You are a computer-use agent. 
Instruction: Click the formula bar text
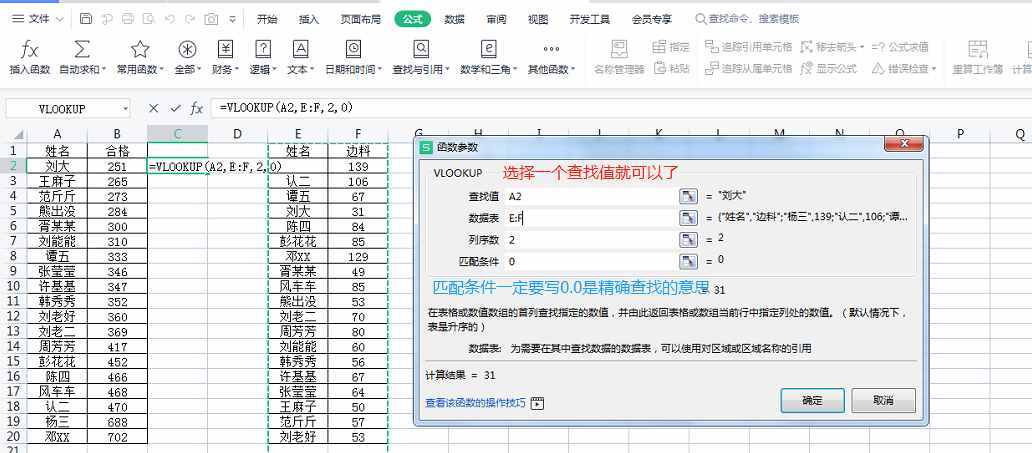(286, 108)
